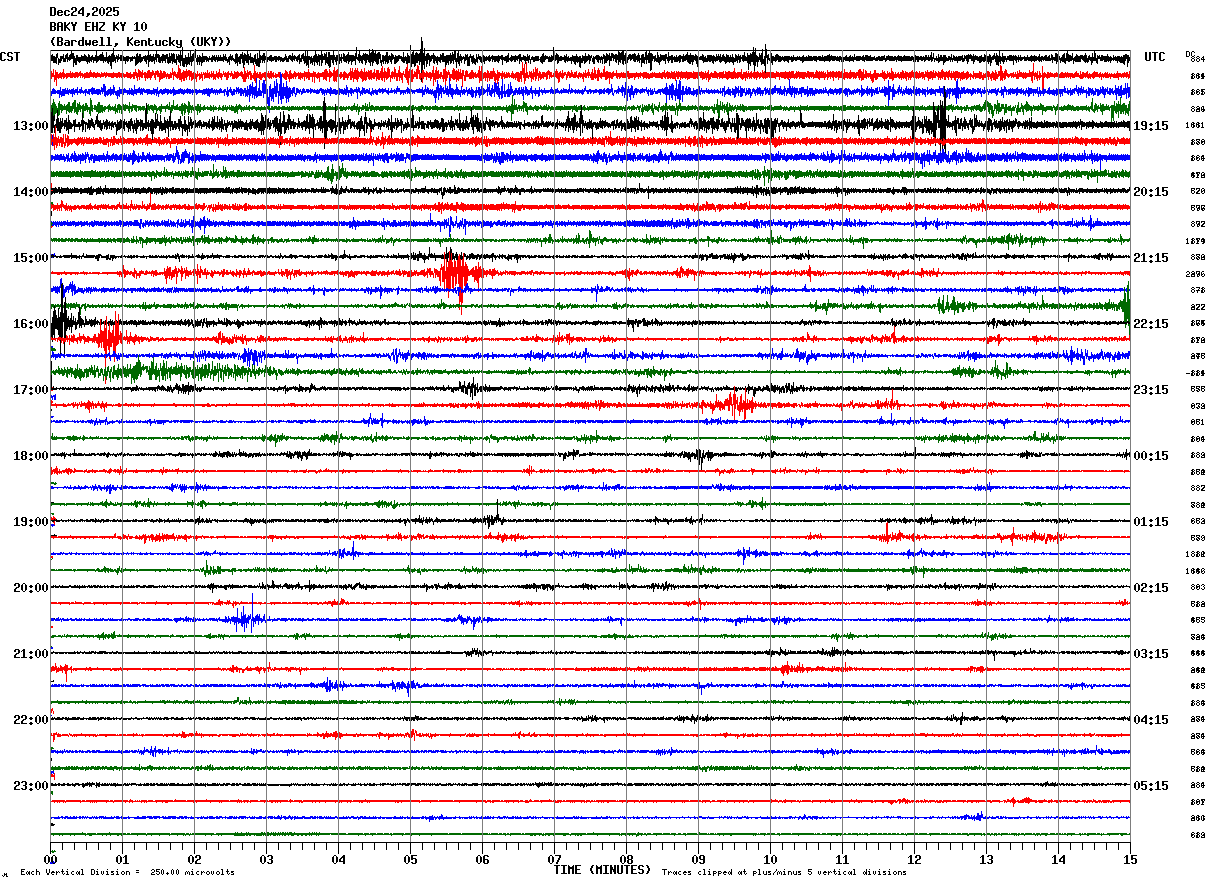The image size is (1210, 886).
Task: Click the 01 minute axis tick label
Action: pyautogui.click(x=122, y=859)
